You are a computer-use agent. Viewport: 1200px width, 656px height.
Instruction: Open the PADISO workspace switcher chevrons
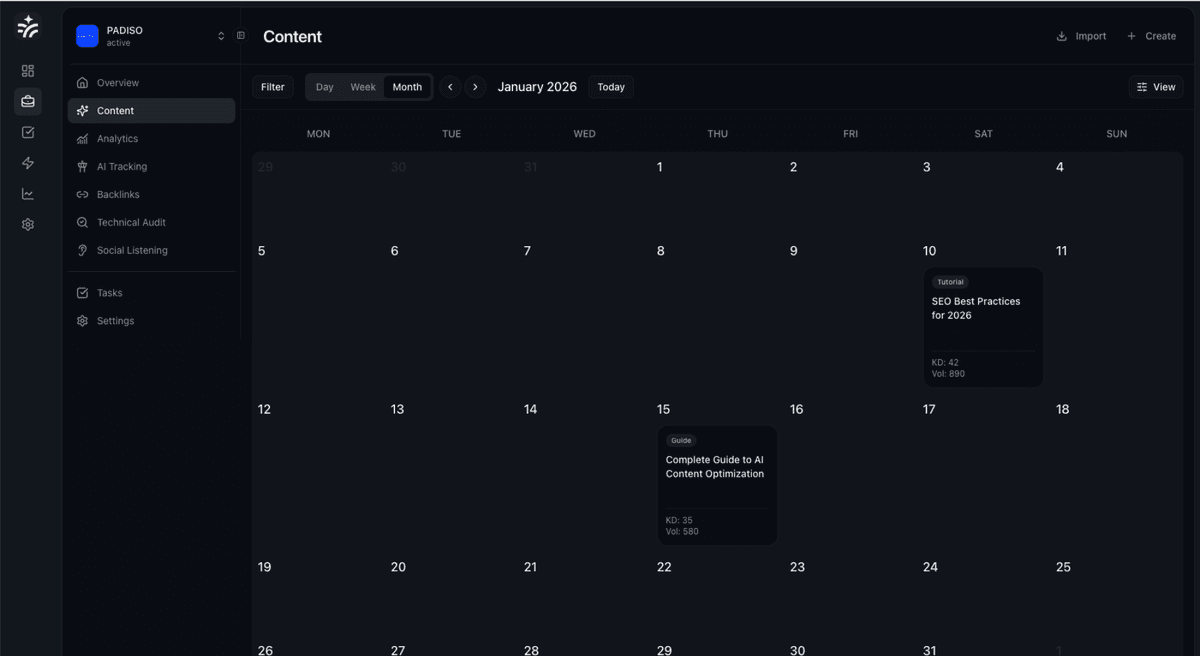[x=221, y=36]
